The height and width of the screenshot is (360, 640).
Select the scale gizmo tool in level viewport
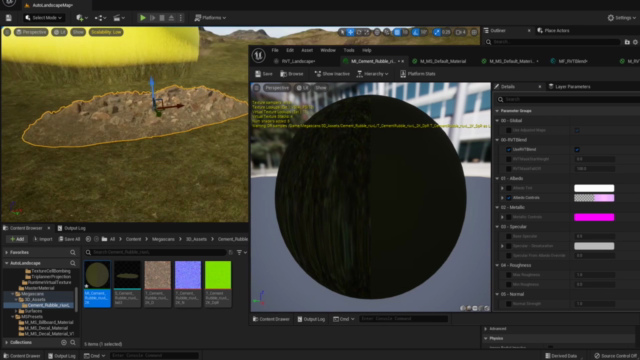coord(367,32)
